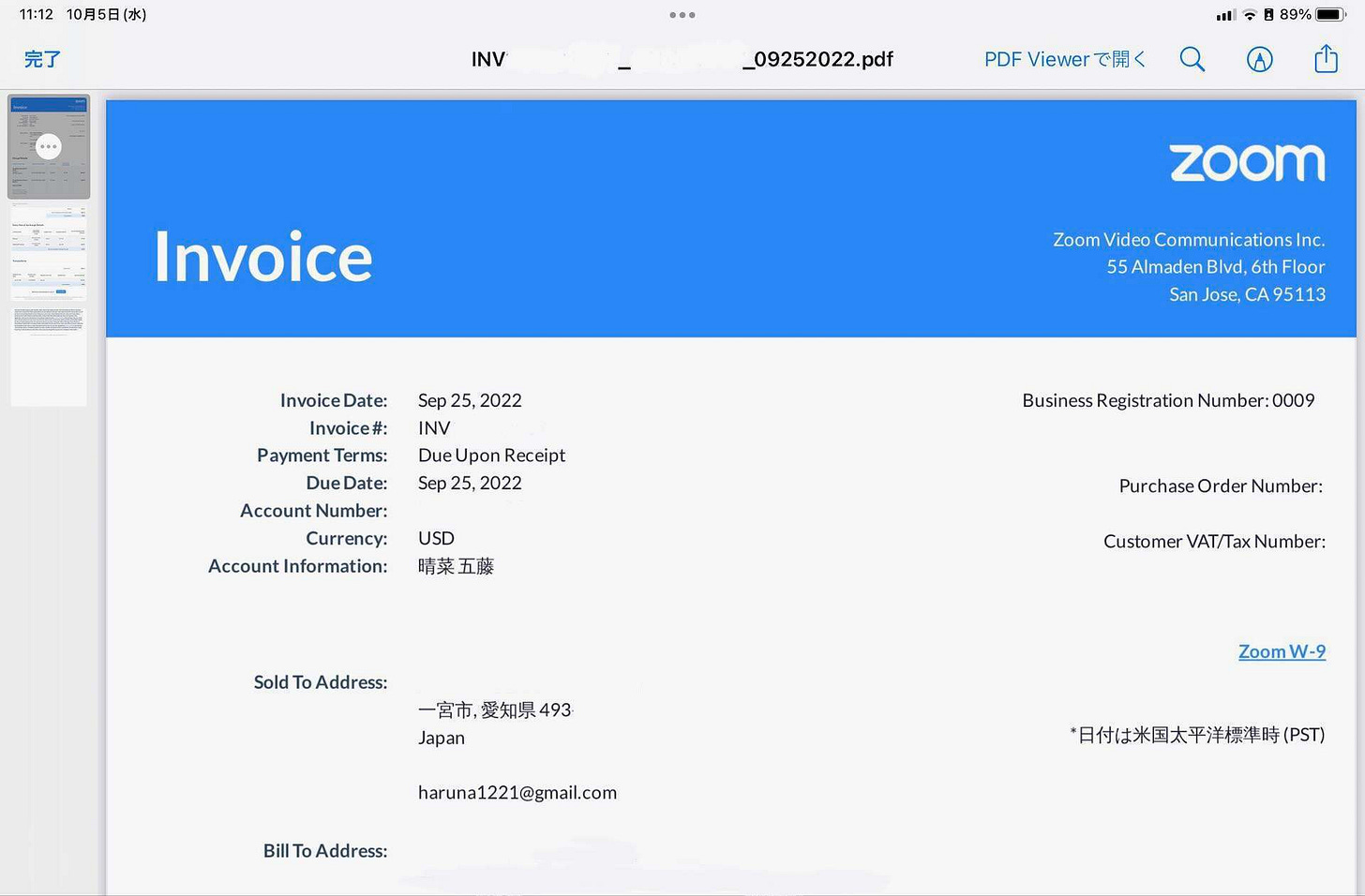Viewport: 1365px width, 896px height.
Task: Click the PDF file name title
Action: pyautogui.click(x=682, y=59)
